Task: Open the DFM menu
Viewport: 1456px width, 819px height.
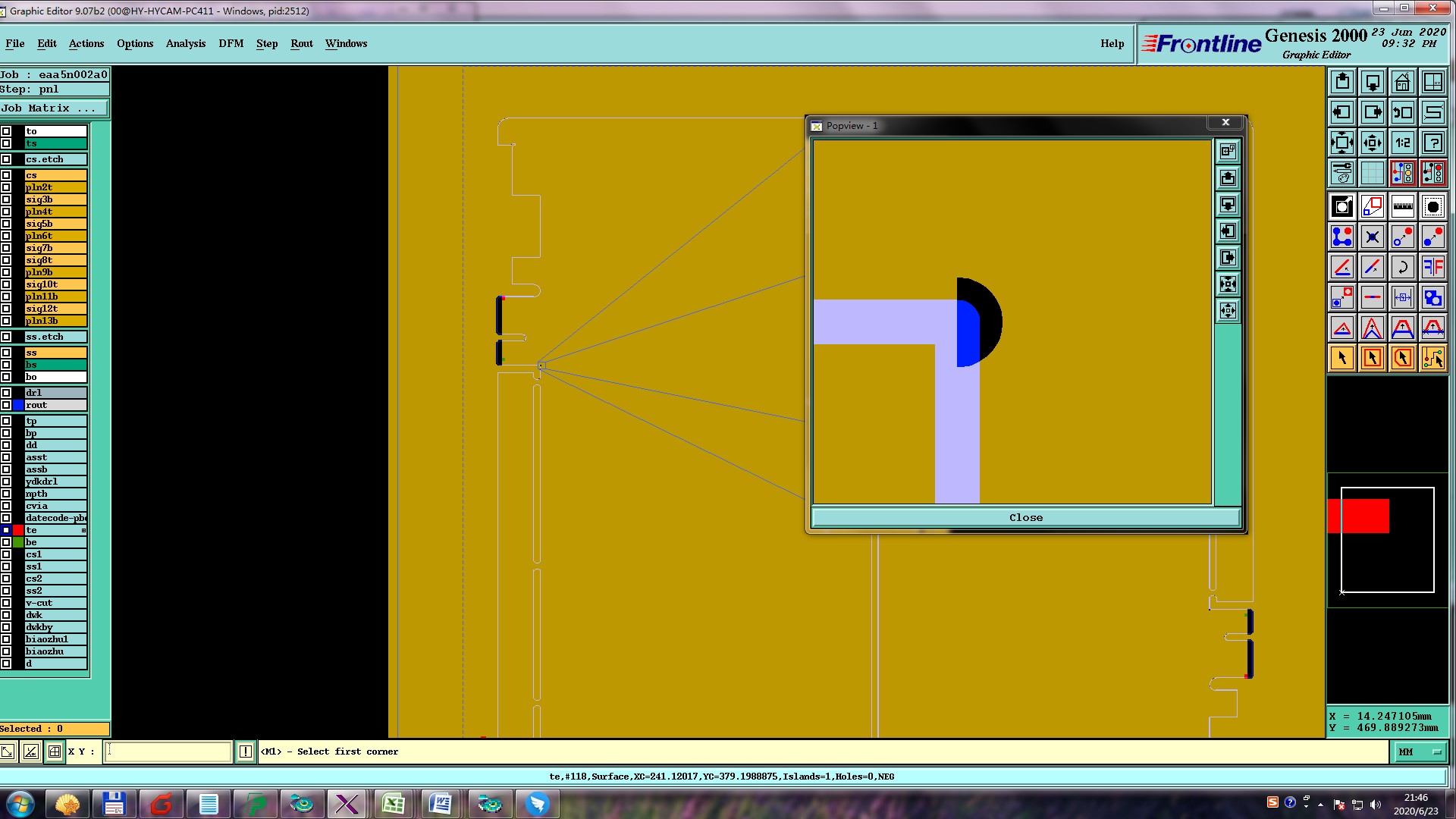Action: pos(231,43)
